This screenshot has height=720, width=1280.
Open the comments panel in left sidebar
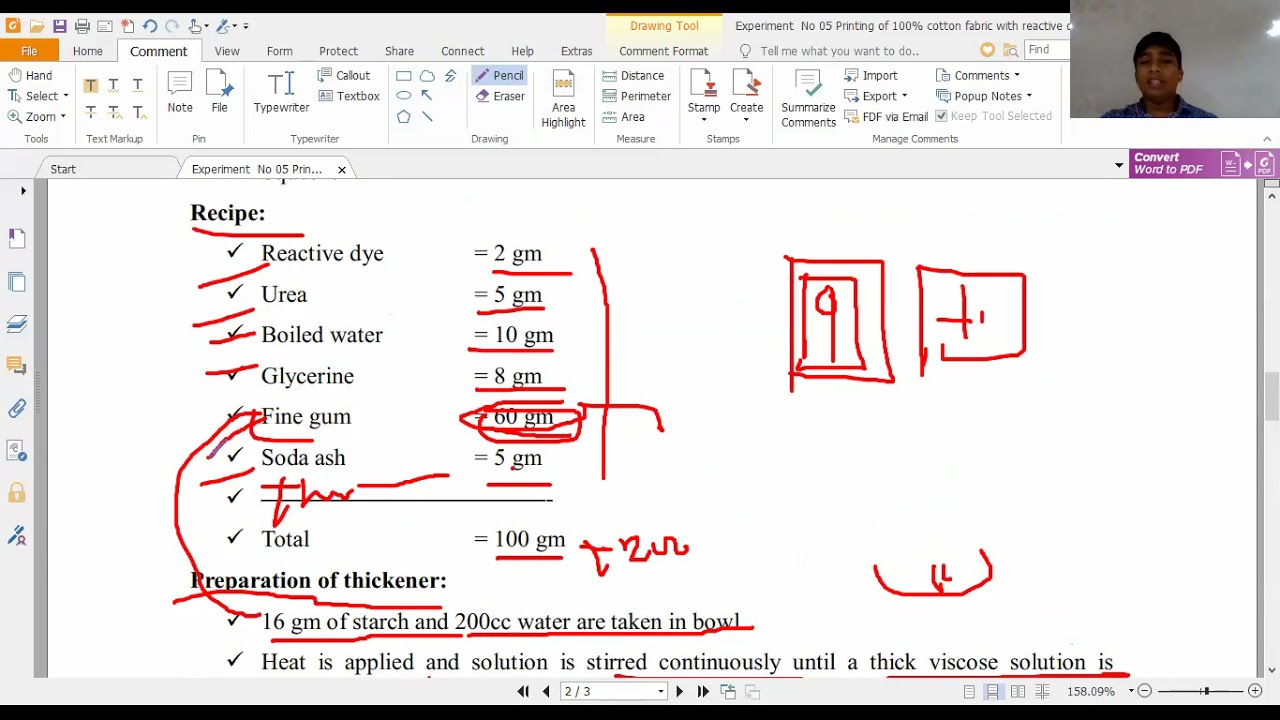[x=17, y=366]
